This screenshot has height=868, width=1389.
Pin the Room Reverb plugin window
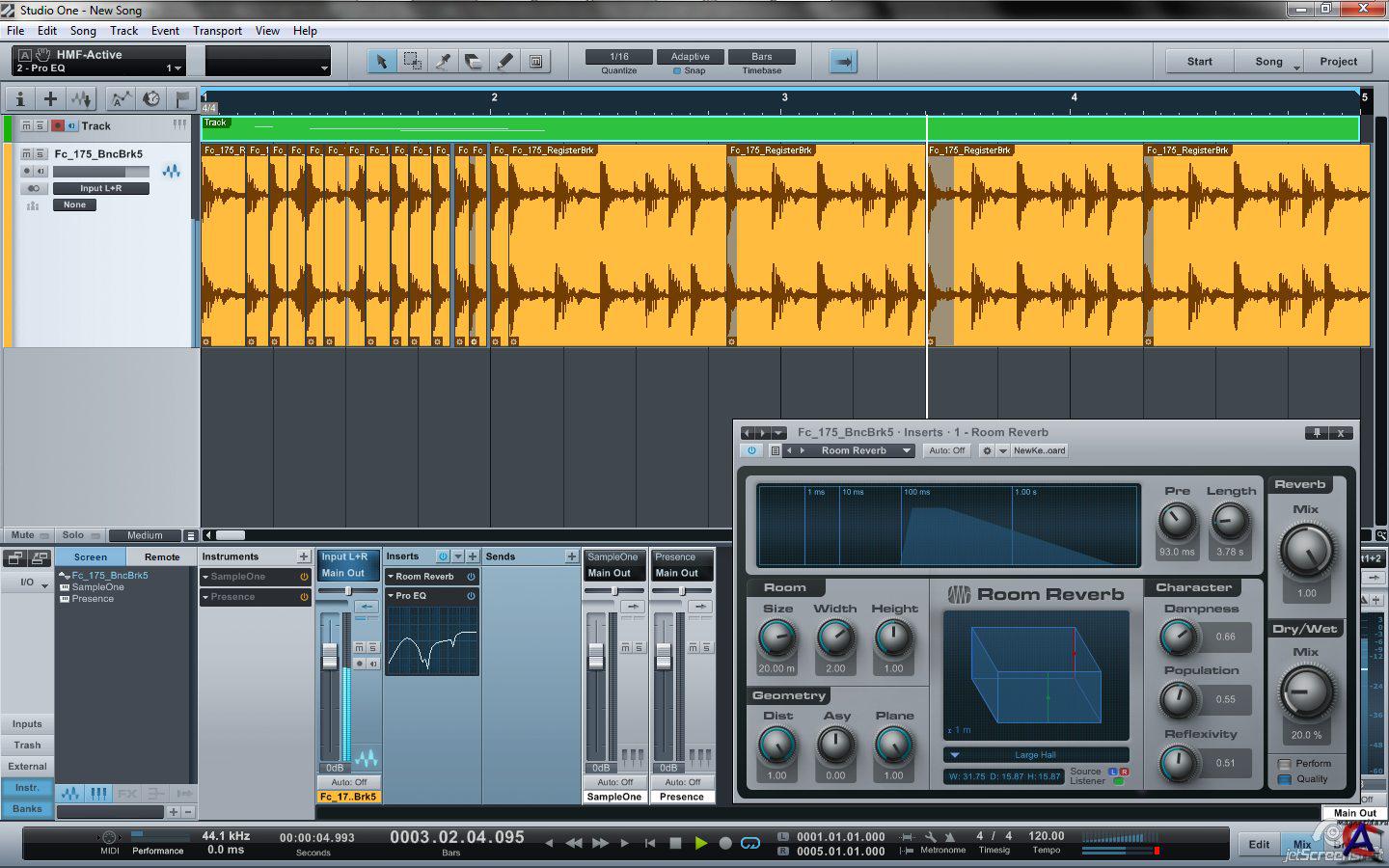coord(1315,433)
